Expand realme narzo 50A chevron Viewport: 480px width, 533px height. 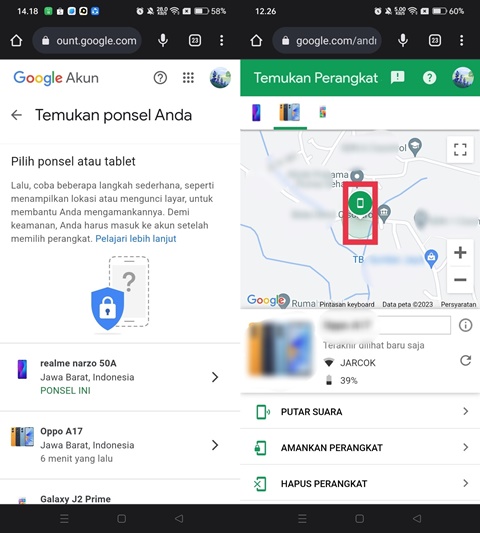tap(215, 377)
